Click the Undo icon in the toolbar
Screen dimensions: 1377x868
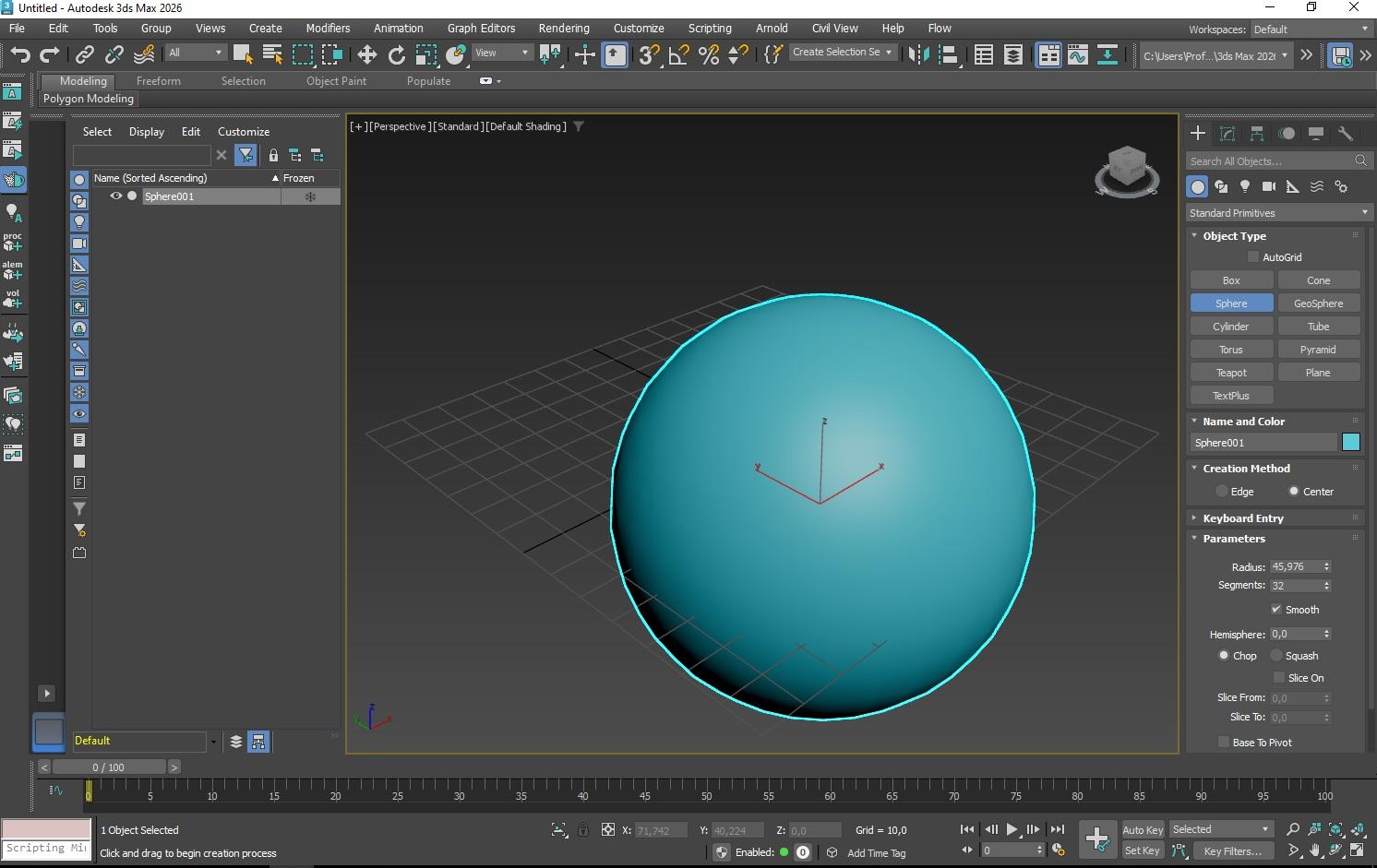(x=19, y=54)
